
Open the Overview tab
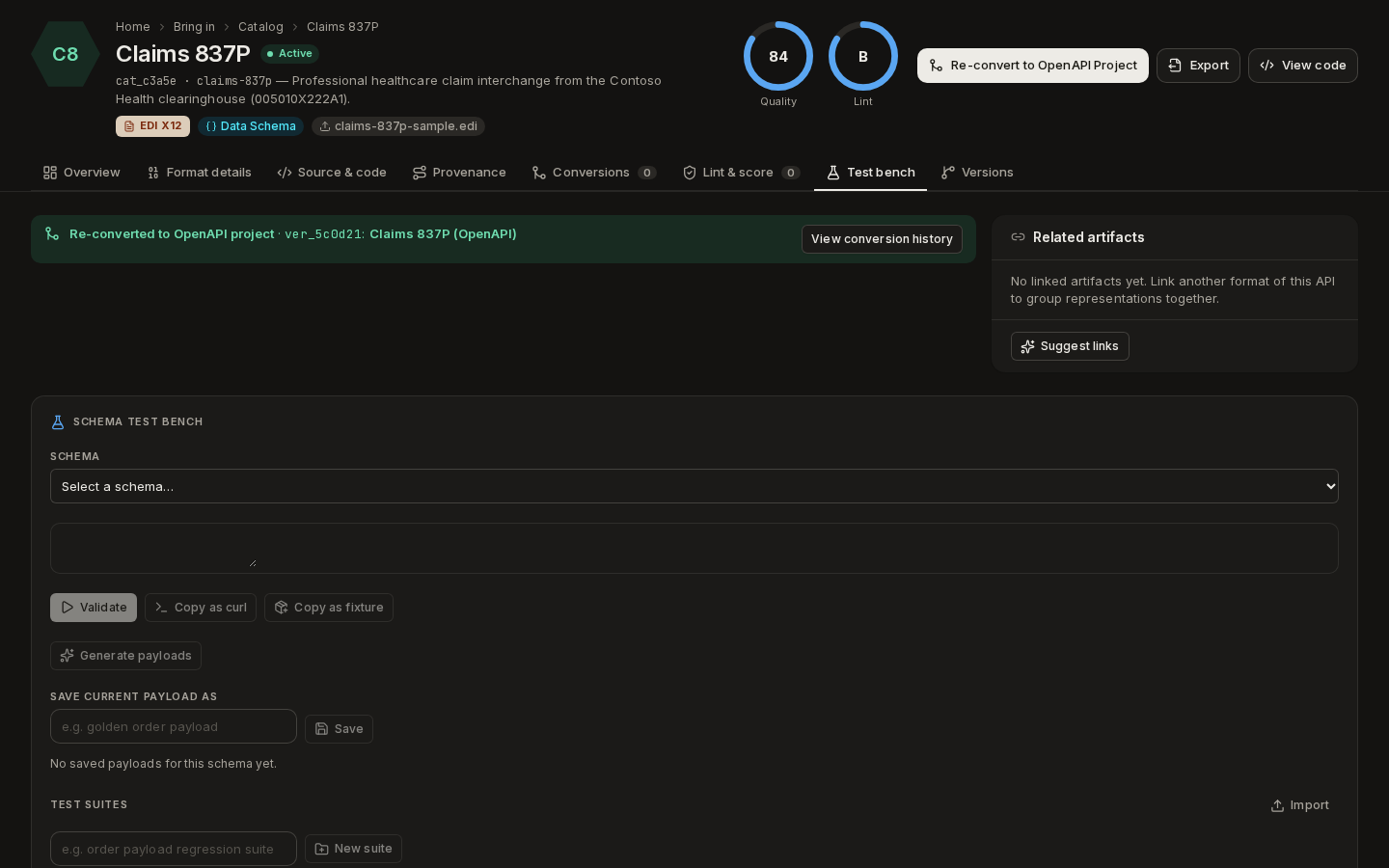click(x=82, y=173)
